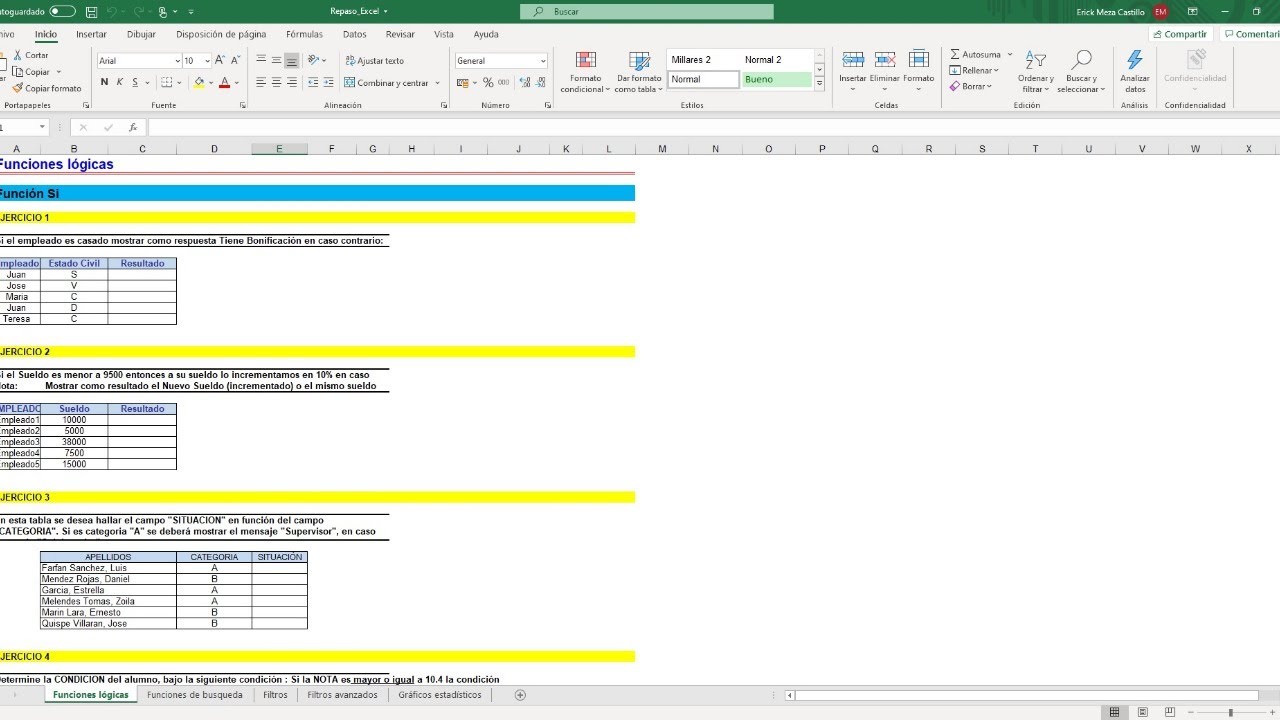Apply percent style format
Viewport: 1280px width, 720px height.
pos(488,83)
